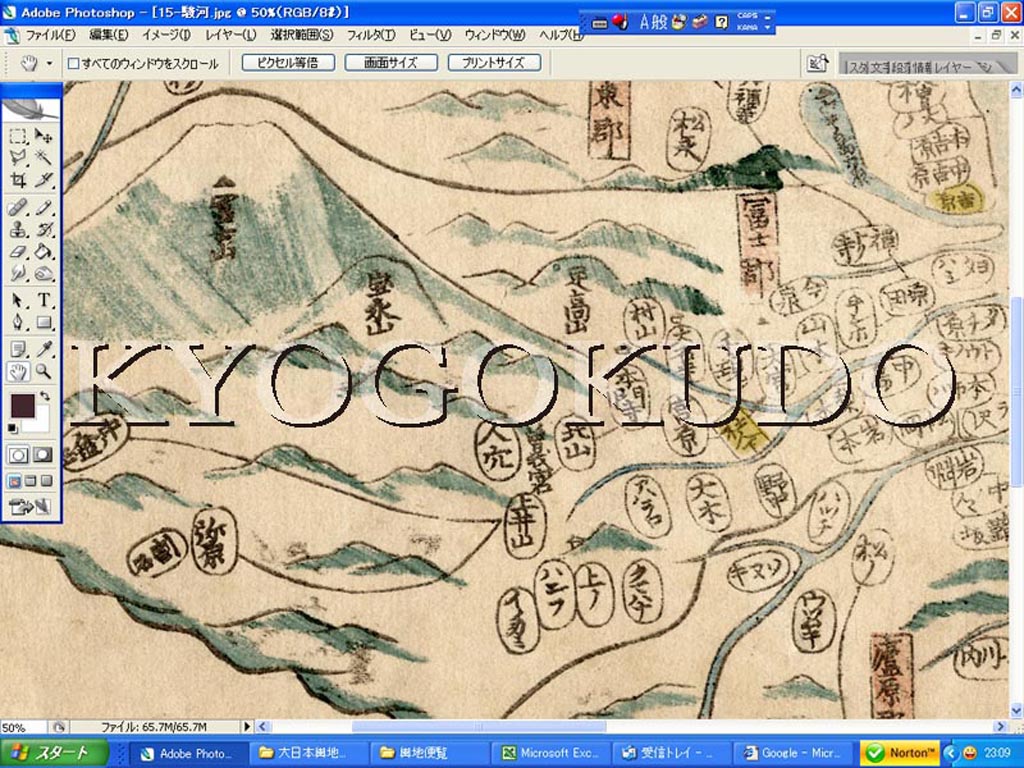Reset to default black and white colors
The image size is (1024, 768).
tap(12, 428)
